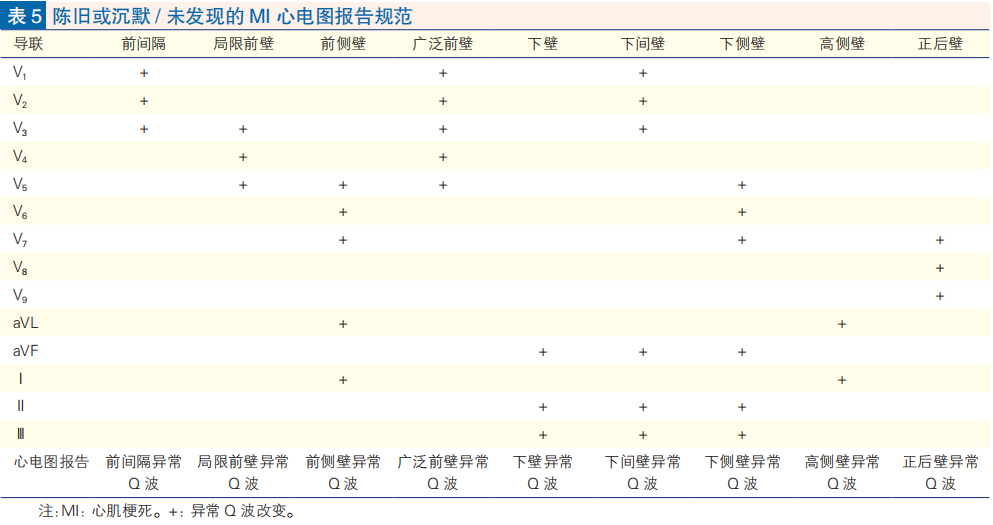The image size is (993, 525).
Task: Select the V9 lead row label
Action: point(20,296)
